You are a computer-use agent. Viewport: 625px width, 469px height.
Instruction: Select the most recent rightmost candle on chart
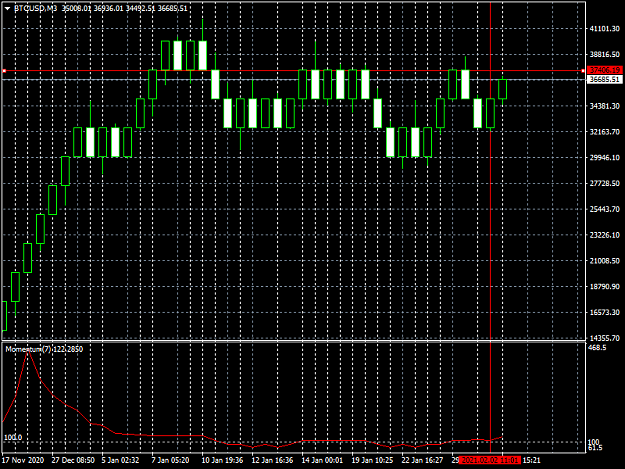point(502,89)
